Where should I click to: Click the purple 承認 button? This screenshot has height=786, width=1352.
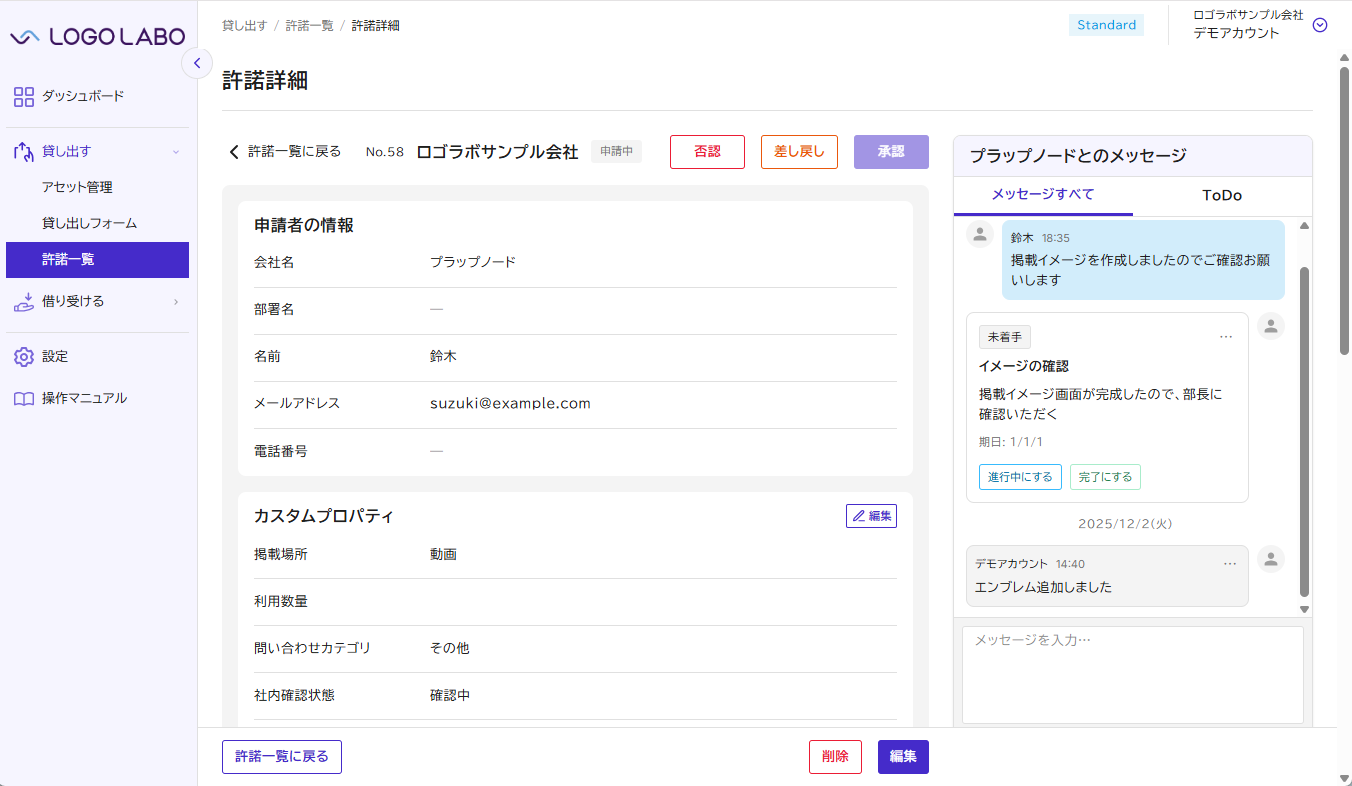891,152
